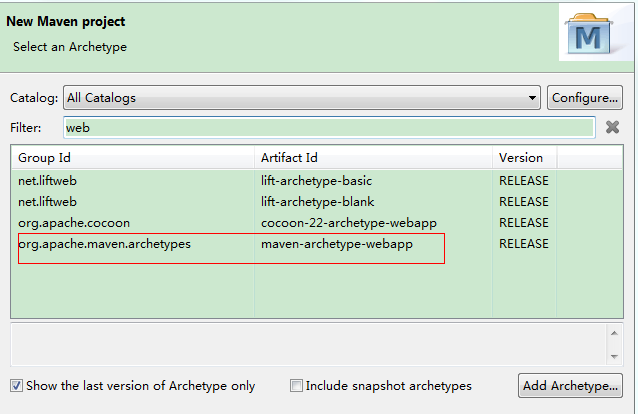This screenshot has height=414, width=638.
Task: Click the Add Archetype... button
Action: click(x=570, y=386)
